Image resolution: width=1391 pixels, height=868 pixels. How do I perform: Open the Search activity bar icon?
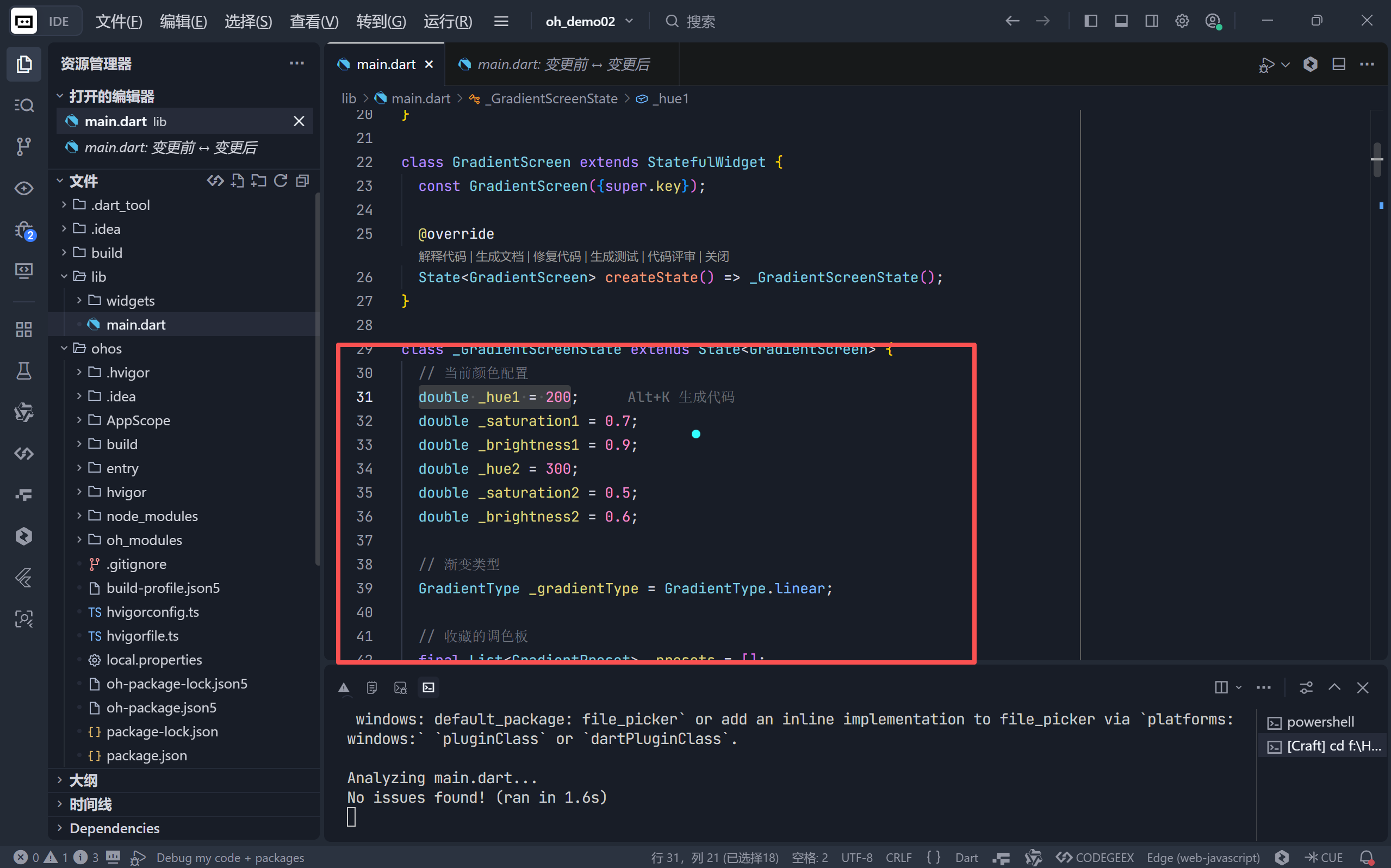23,105
